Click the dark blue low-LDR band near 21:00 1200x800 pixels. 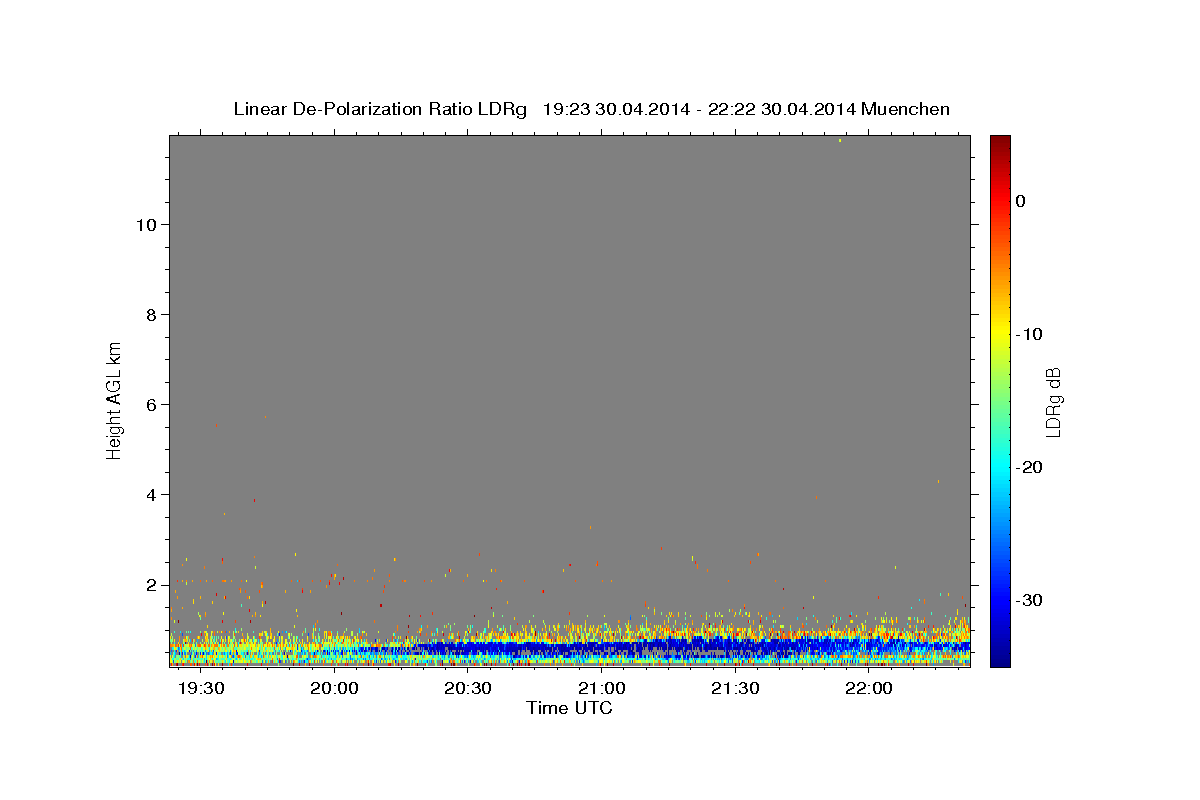(602, 649)
